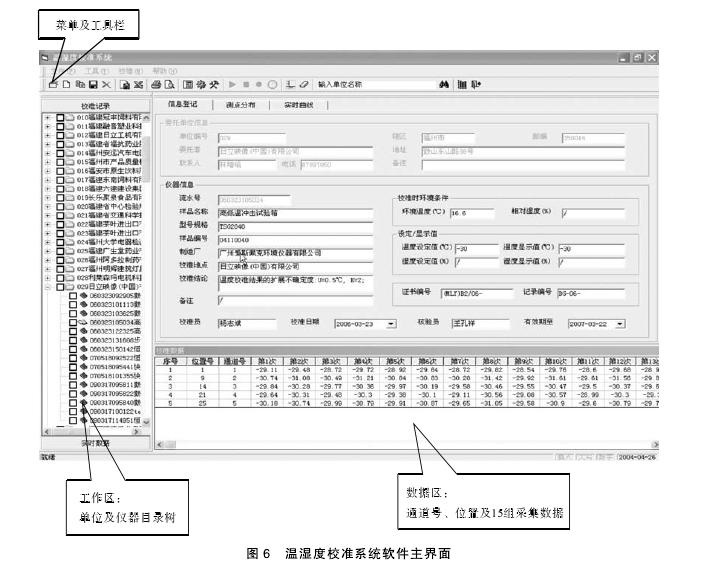The height and width of the screenshot is (573, 725).
Task: Click inside the 输入单位名称 search box
Action: tap(375, 84)
